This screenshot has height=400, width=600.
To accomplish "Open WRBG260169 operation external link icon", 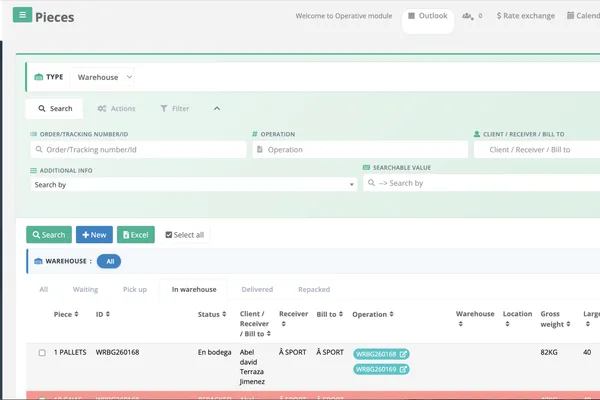I will (403, 369).
